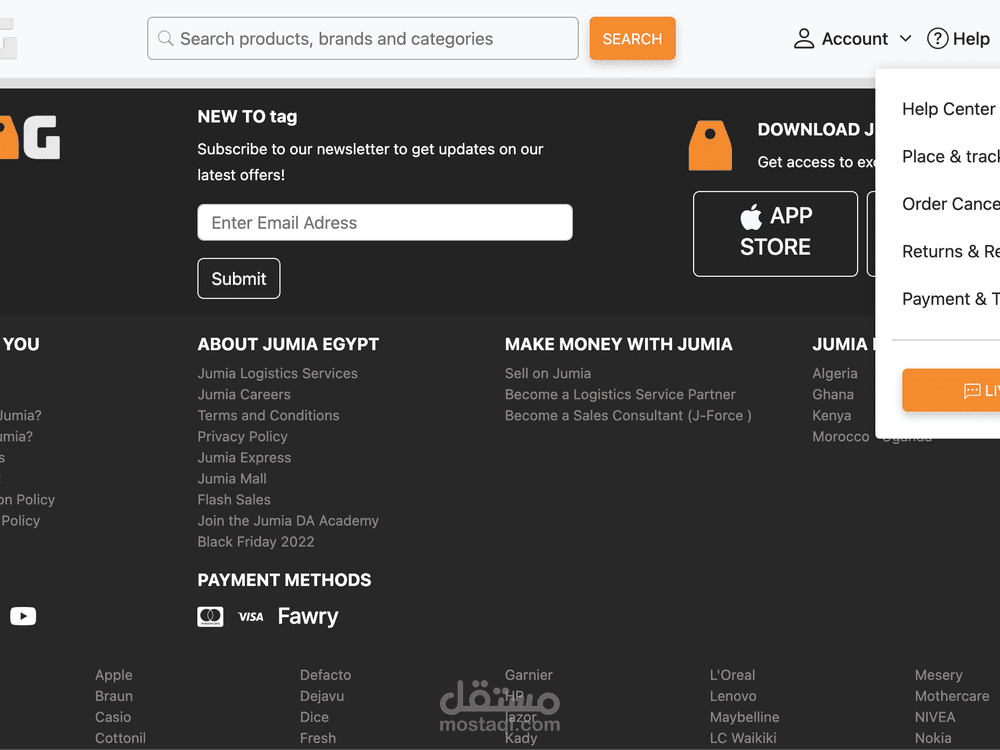1000x750 pixels.
Task: Open Jumia Logistics Services link
Action: click(277, 373)
